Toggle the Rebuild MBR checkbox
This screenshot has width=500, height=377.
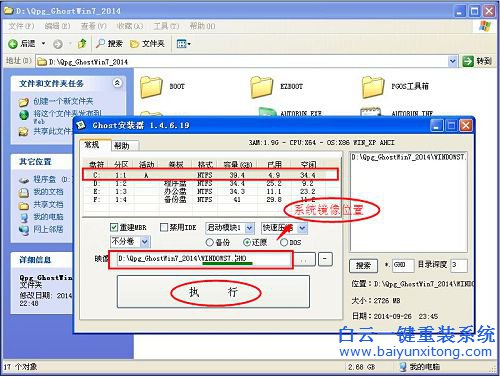(114, 228)
